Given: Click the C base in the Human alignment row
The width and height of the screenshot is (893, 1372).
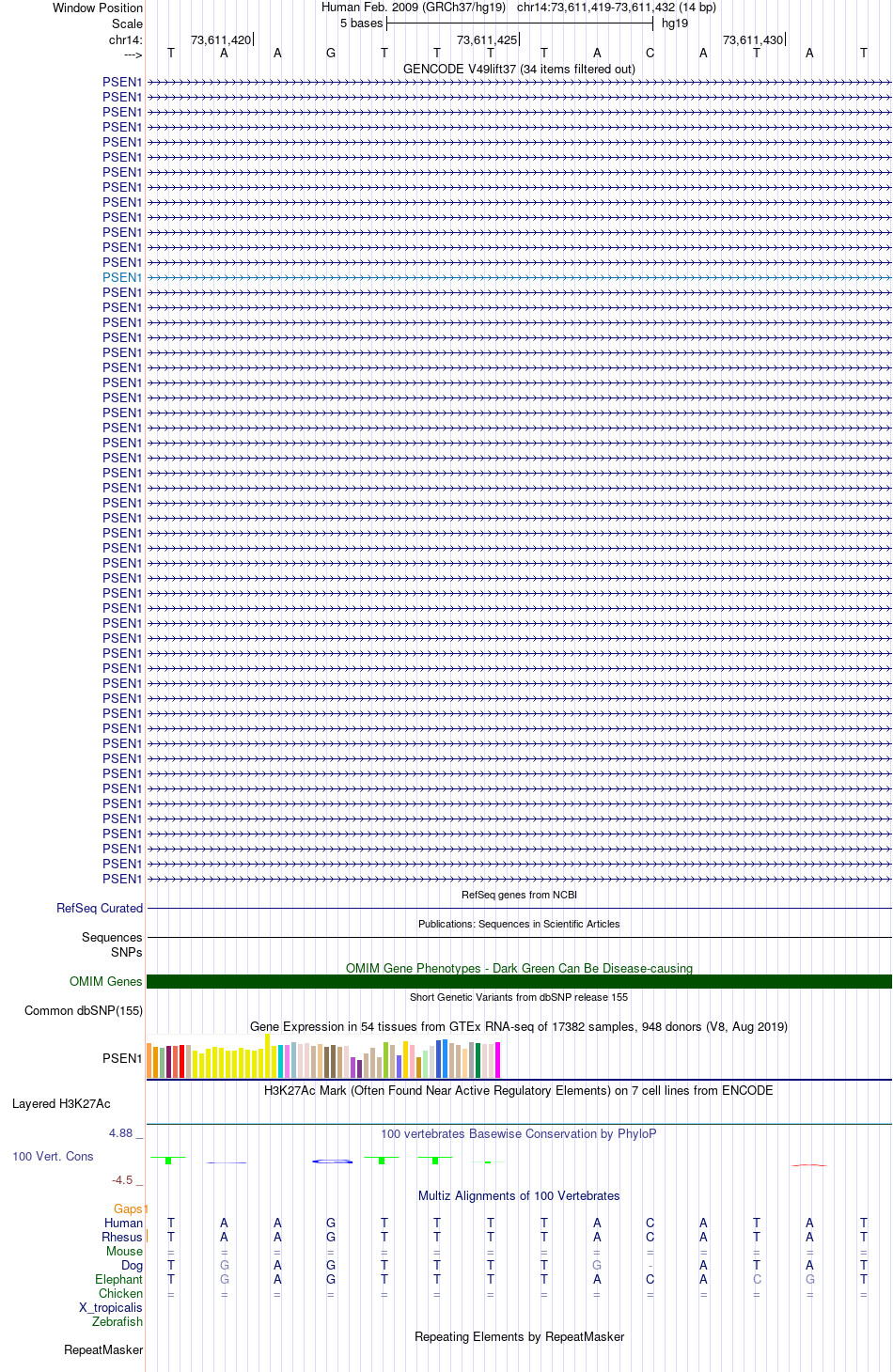Looking at the screenshot, I should click(650, 1223).
